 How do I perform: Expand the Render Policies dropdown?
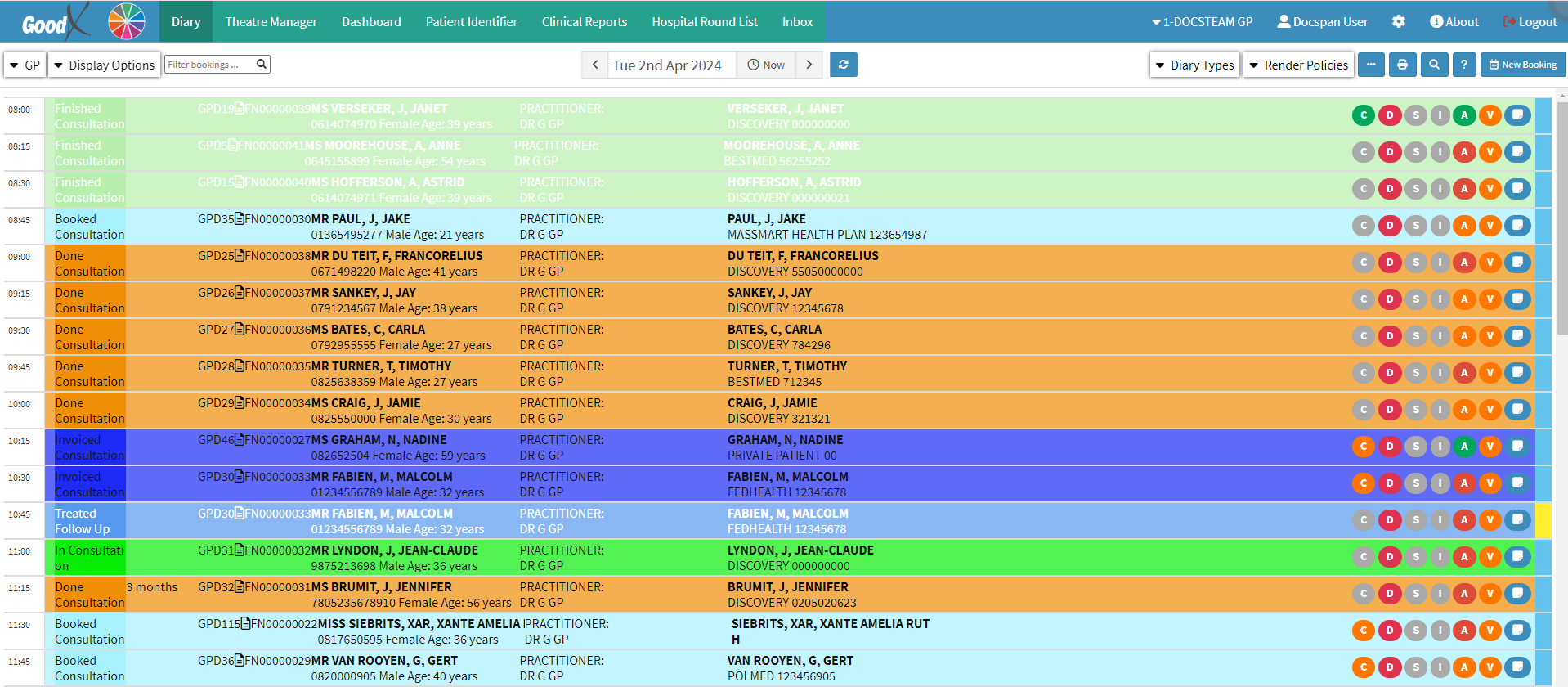(1298, 65)
